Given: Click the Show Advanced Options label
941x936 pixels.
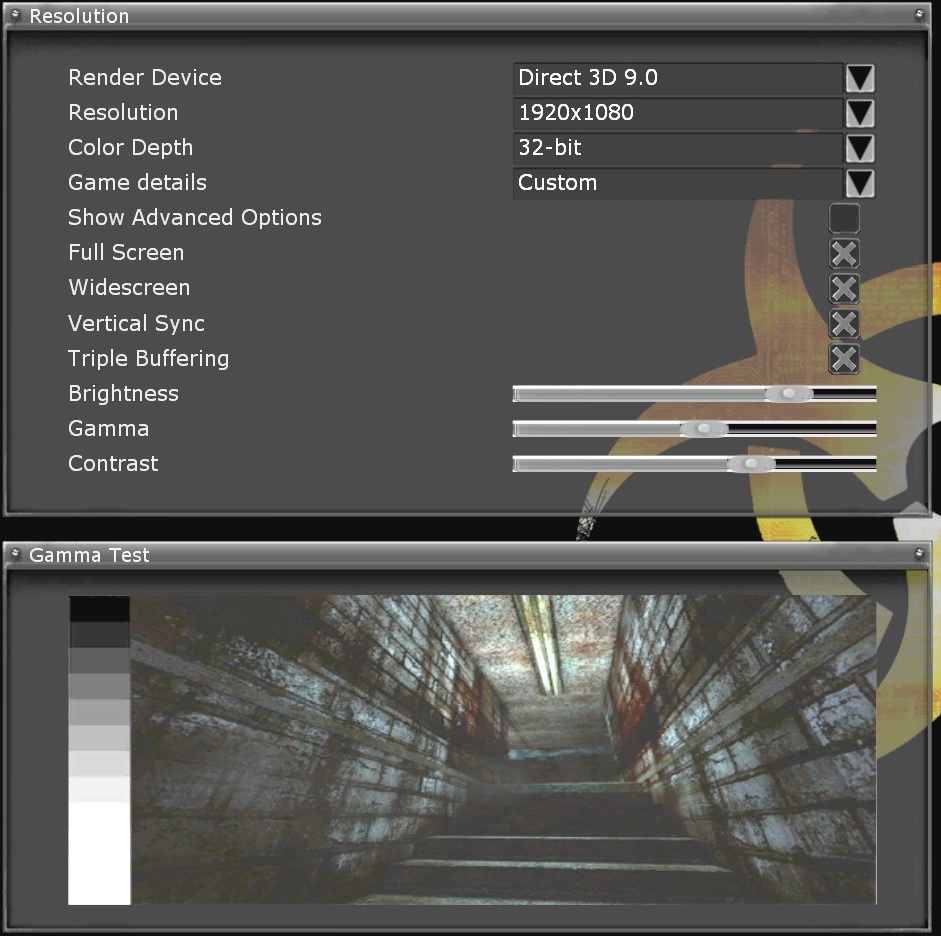Looking at the screenshot, I should click(195, 218).
